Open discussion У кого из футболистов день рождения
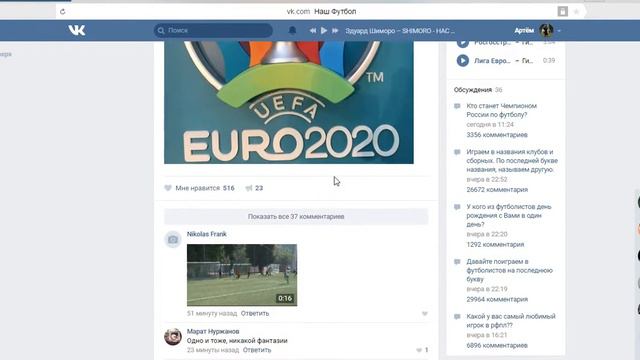This screenshot has width=640, height=360. (x=509, y=216)
